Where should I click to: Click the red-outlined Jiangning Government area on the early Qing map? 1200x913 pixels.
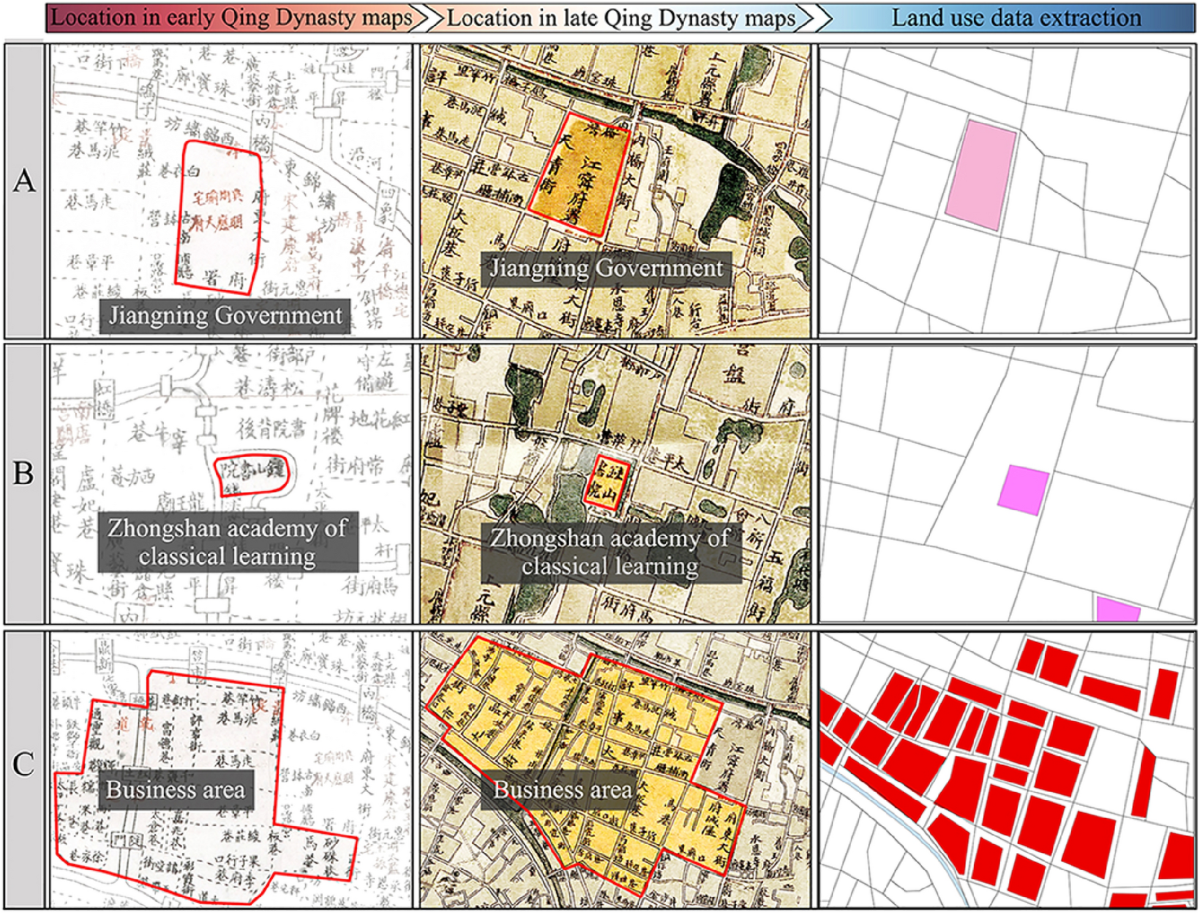point(220,210)
